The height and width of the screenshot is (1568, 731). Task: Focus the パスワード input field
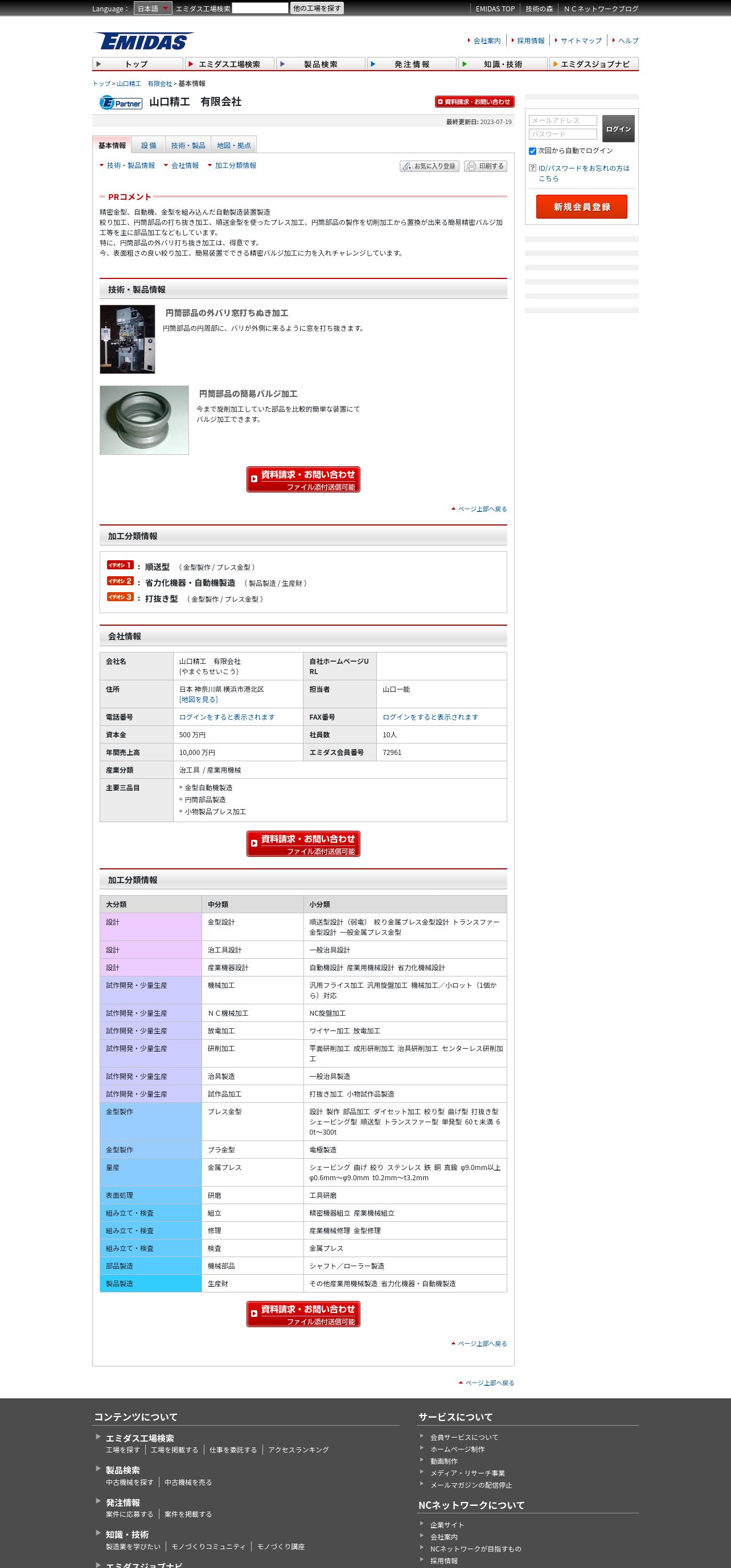coord(563,134)
